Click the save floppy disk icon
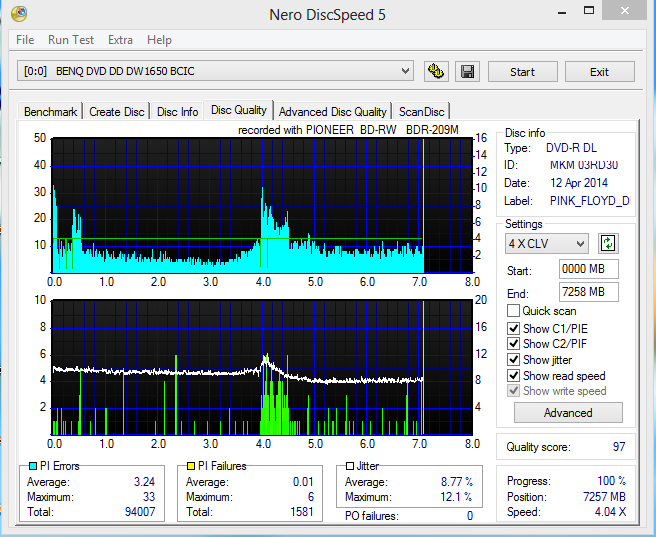Viewport: 656px width, 537px height. point(467,72)
